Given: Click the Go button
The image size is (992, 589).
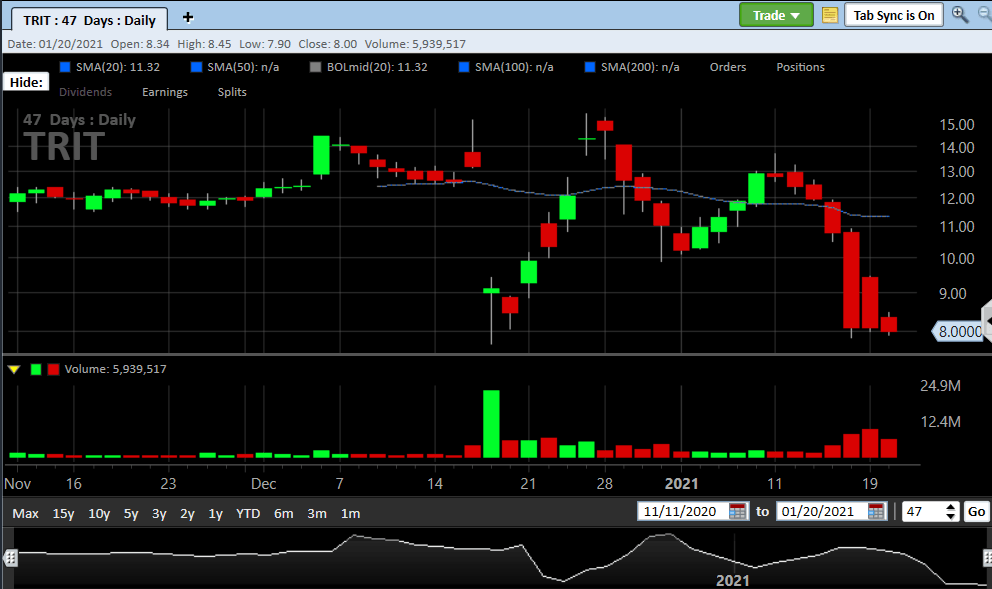Looking at the screenshot, I should coord(976,511).
